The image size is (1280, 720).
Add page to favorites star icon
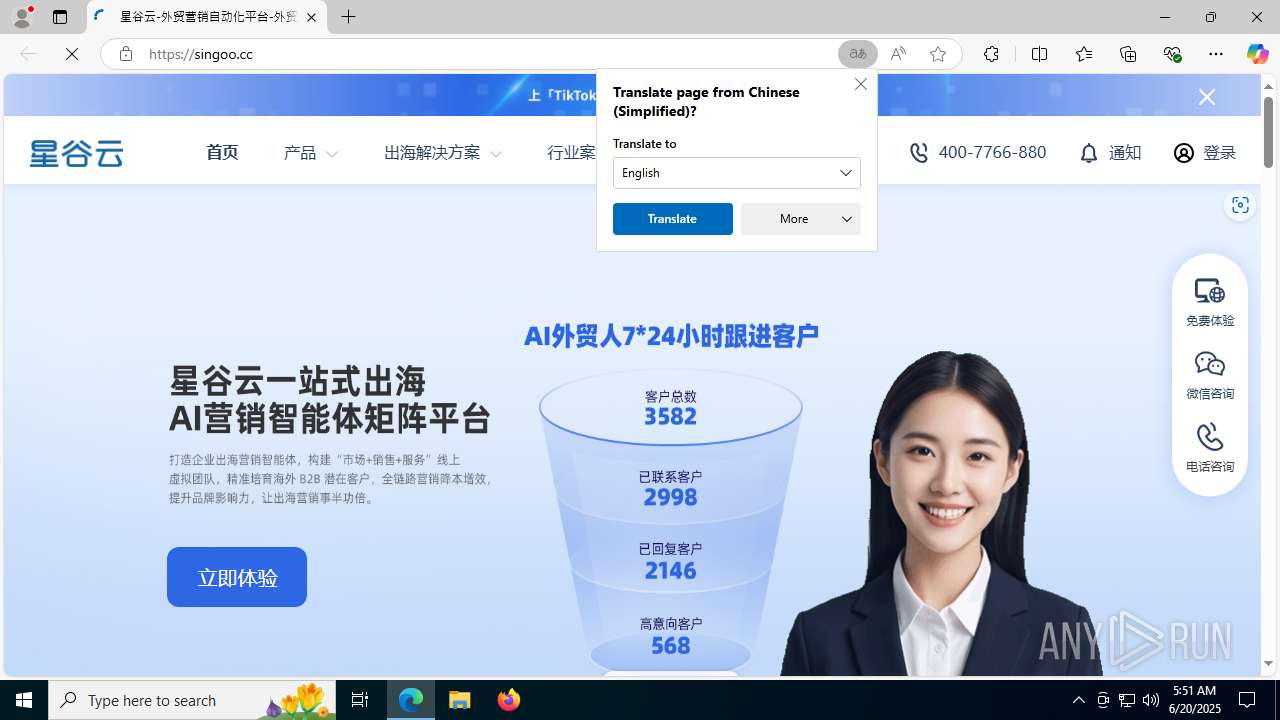937,54
